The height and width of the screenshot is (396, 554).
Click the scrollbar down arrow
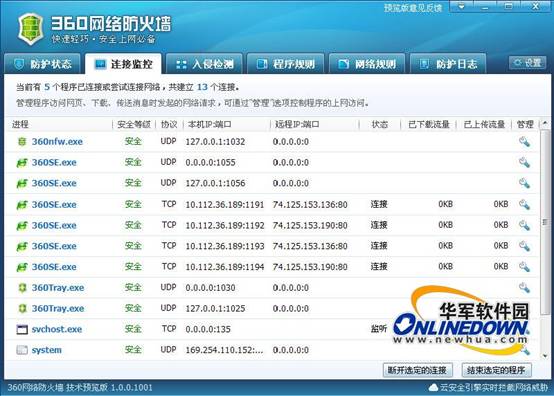(x=545, y=355)
